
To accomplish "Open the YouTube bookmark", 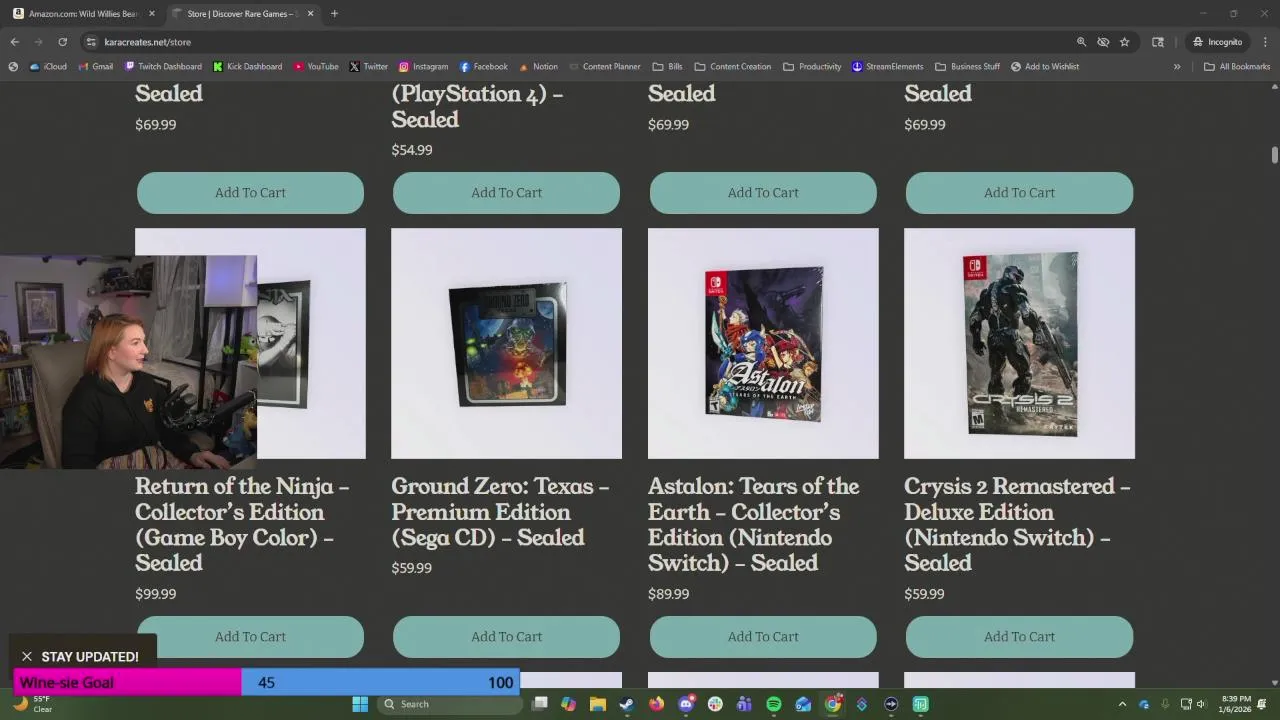I will click(x=316, y=67).
